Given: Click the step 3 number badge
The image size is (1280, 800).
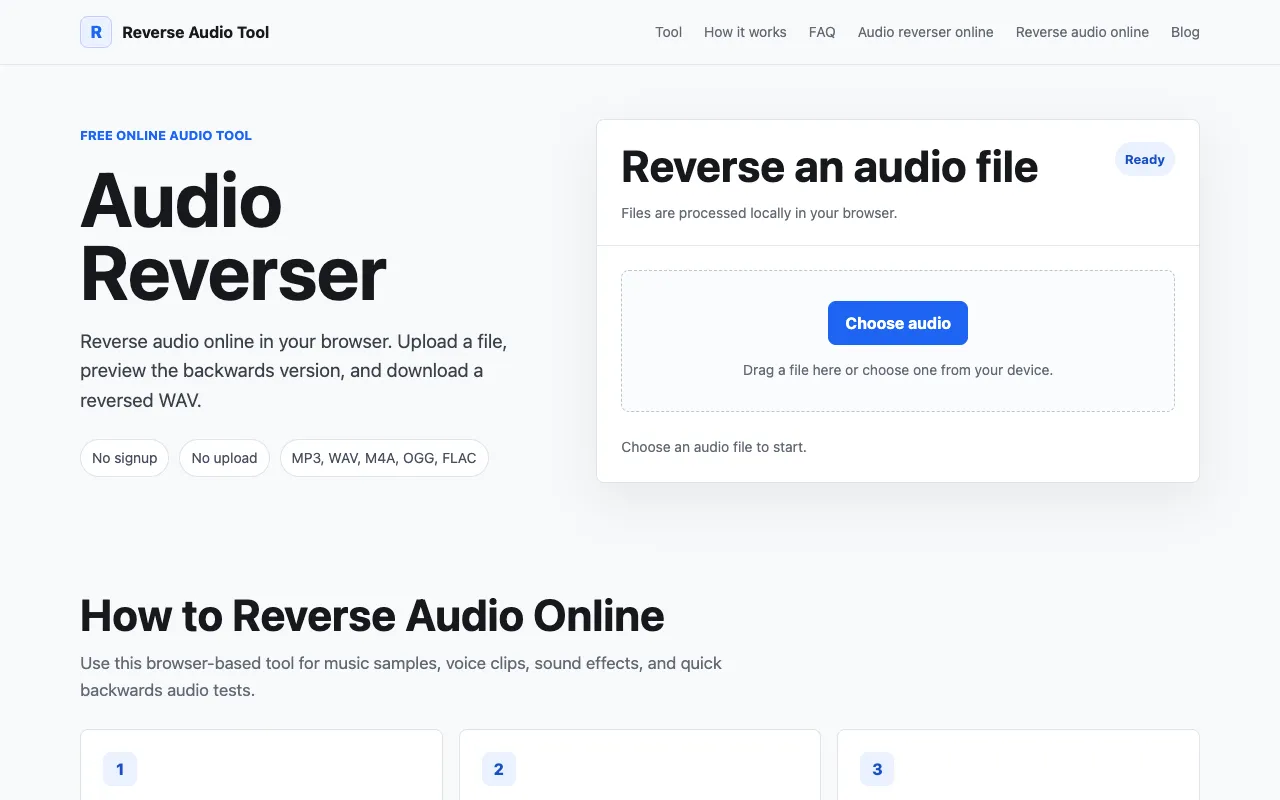Looking at the screenshot, I should (x=877, y=769).
